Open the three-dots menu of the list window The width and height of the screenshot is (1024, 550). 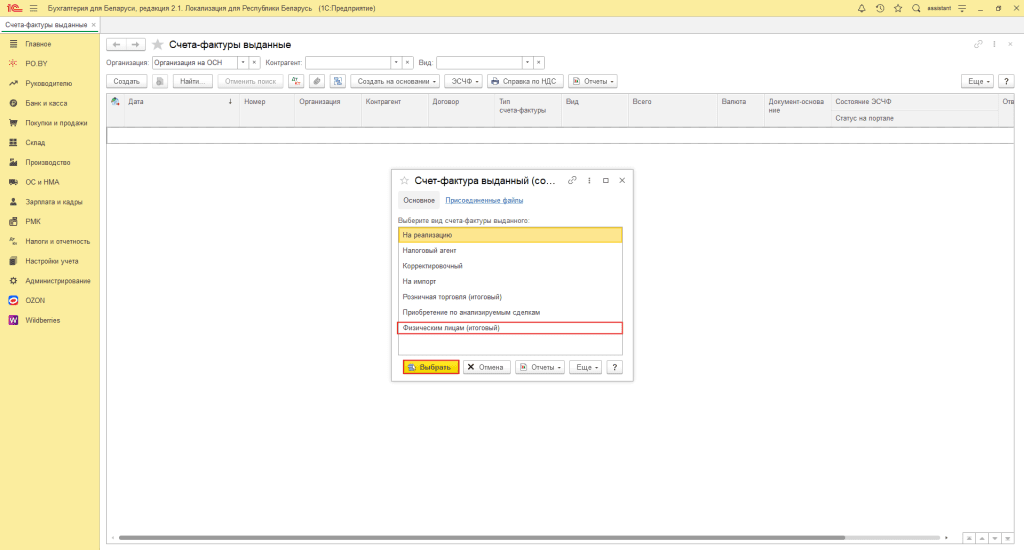coord(995,44)
